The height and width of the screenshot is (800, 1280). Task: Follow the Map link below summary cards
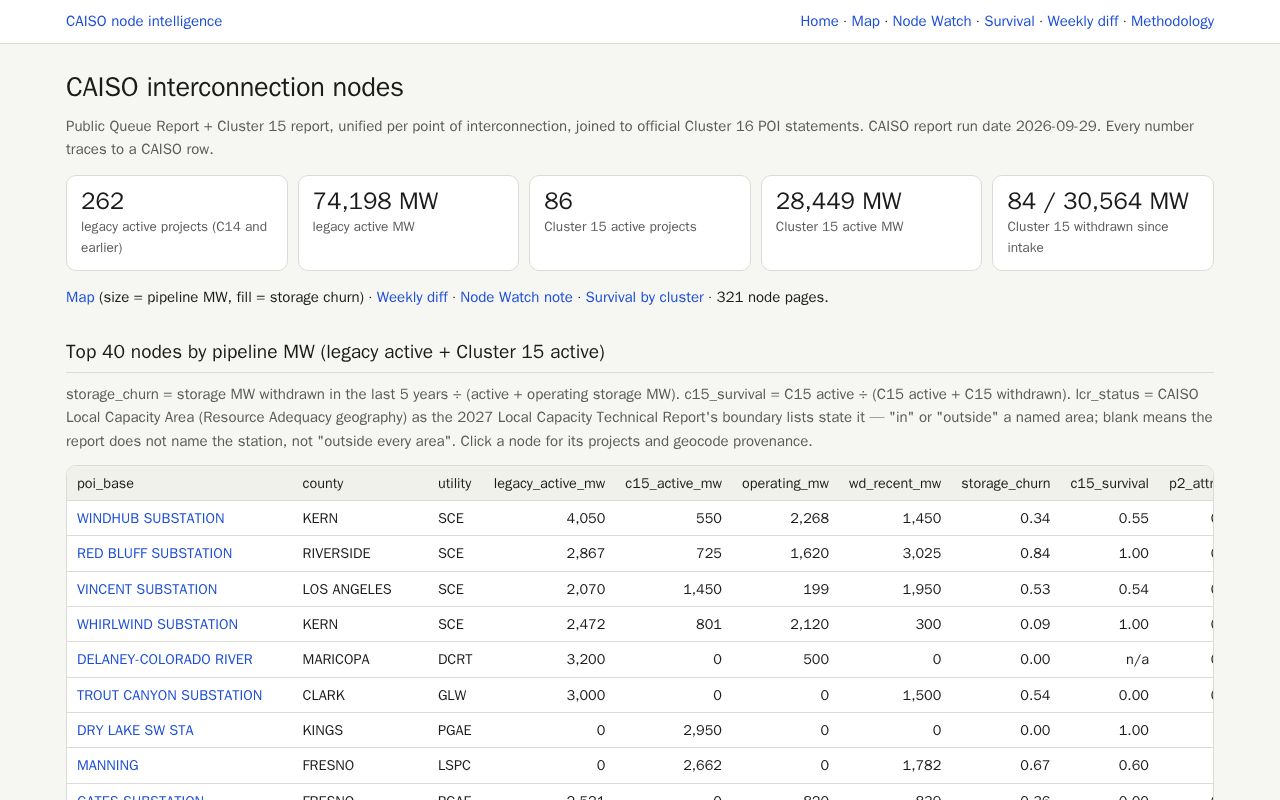(80, 297)
